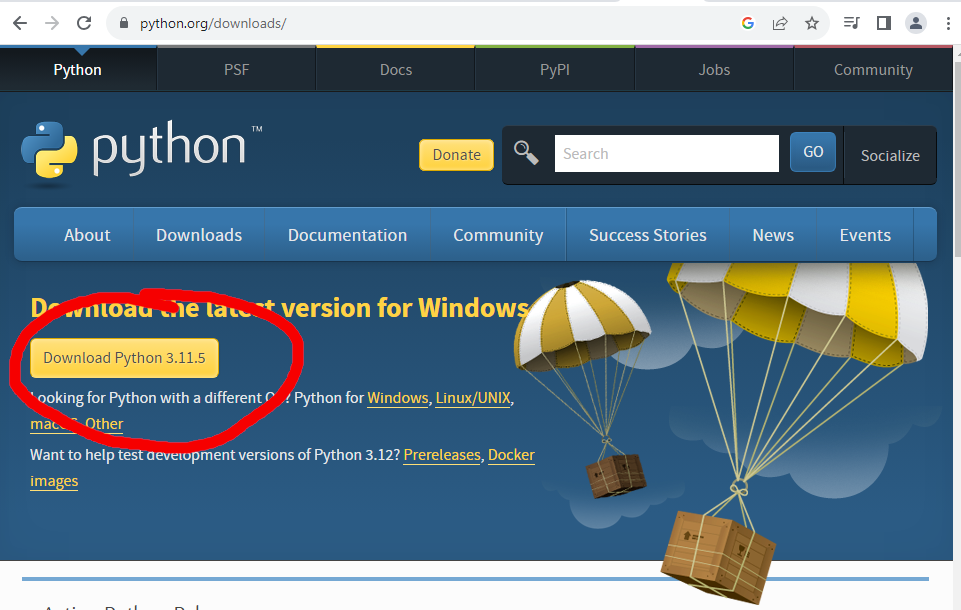Open Success Stories navigation item

pyautogui.click(x=648, y=235)
